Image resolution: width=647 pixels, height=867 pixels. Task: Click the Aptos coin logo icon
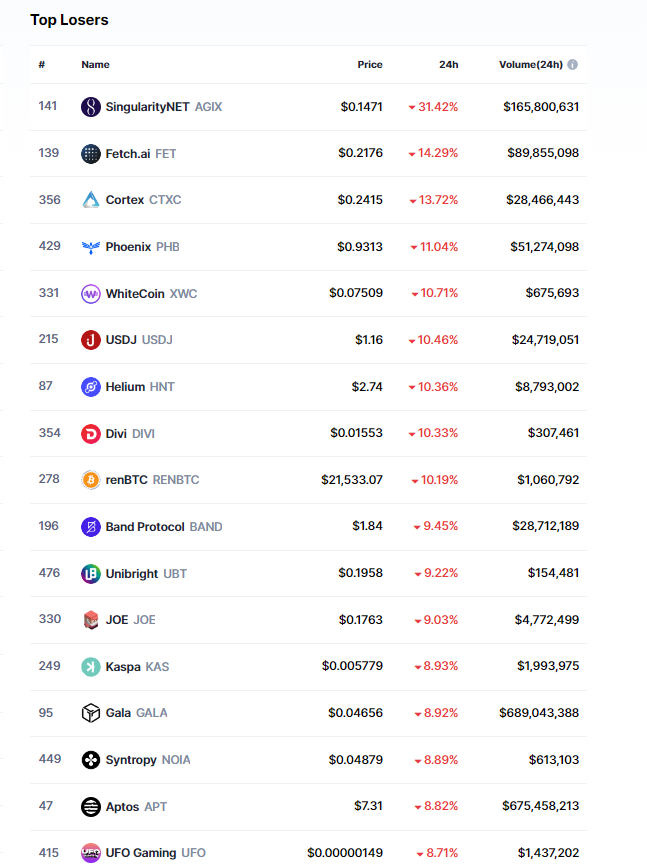pos(91,806)
